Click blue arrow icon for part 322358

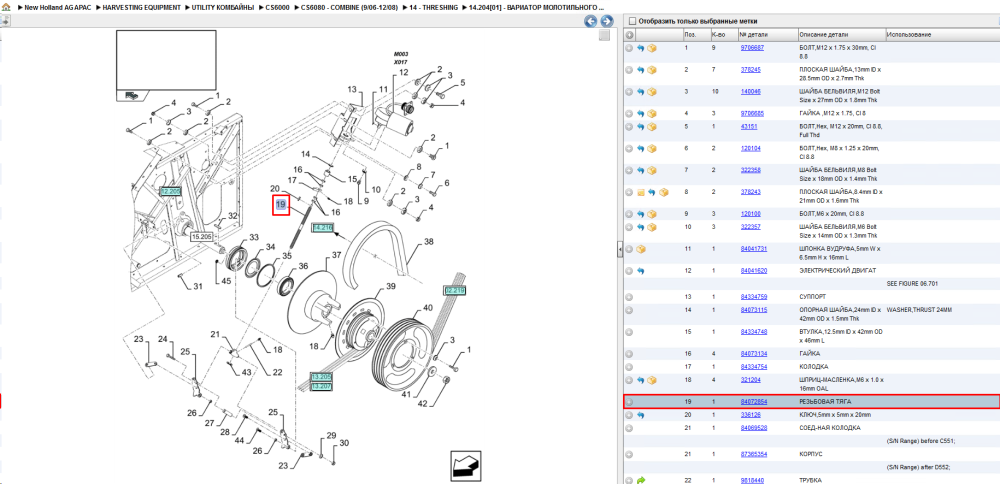(x=641, y=170)
